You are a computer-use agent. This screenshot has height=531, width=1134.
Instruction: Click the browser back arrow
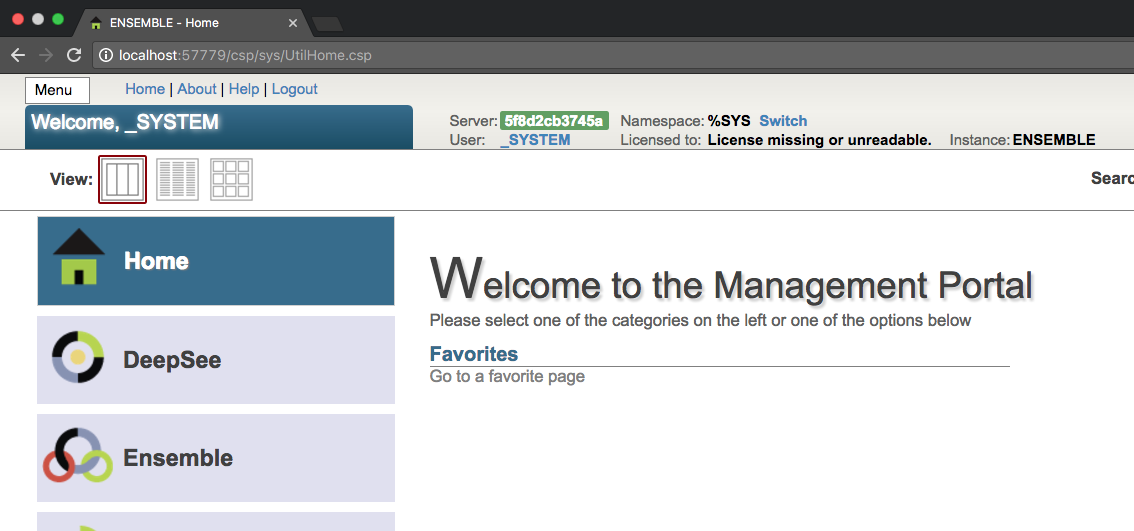click(x=18, y=55)
